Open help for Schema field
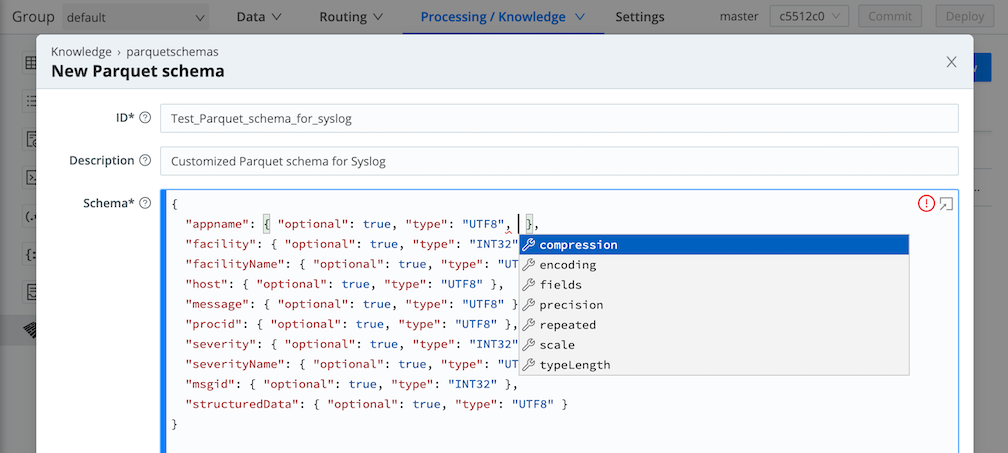Image resolution: width=1008 pixels, height=453 pixels. (x=145, y=203)
